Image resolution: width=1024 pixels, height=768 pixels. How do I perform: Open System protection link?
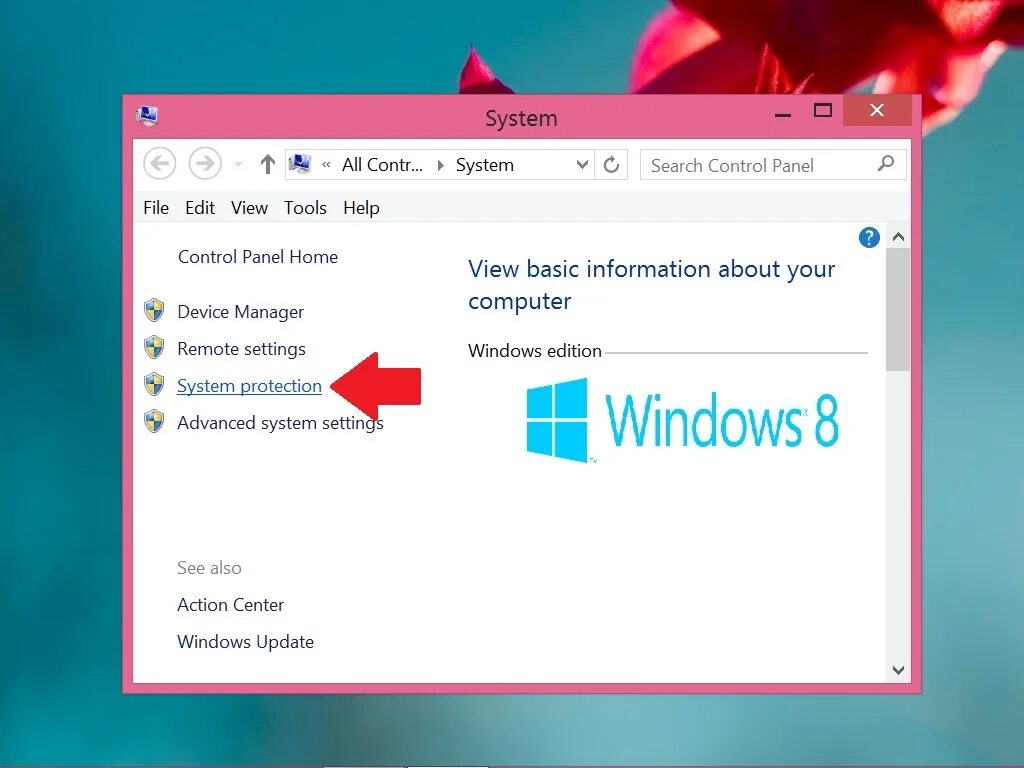coord(249,386)
